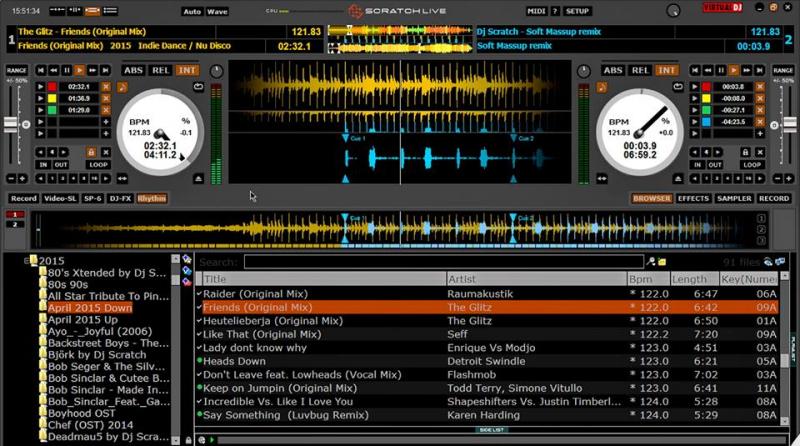Viewport: 800px width, 446px height.
Task: Open the DJ-FX panel tab
Action: pyautogui.click(x=121, y=199)
